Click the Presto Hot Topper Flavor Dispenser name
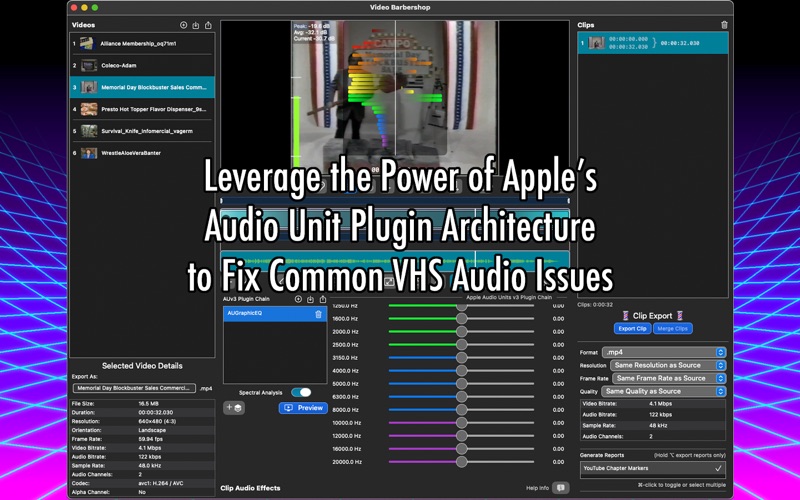Screen dimensions: 800x500 click(x=154, y=109)
